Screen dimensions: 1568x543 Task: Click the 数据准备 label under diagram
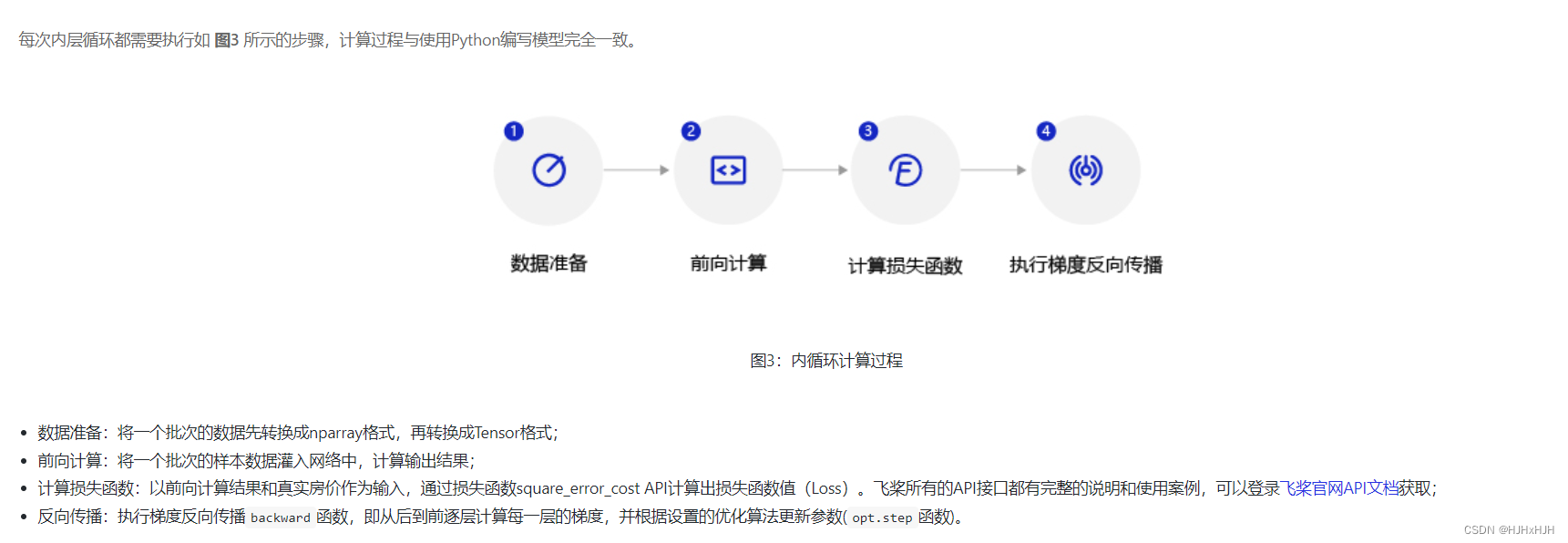(x=548, y=264)
